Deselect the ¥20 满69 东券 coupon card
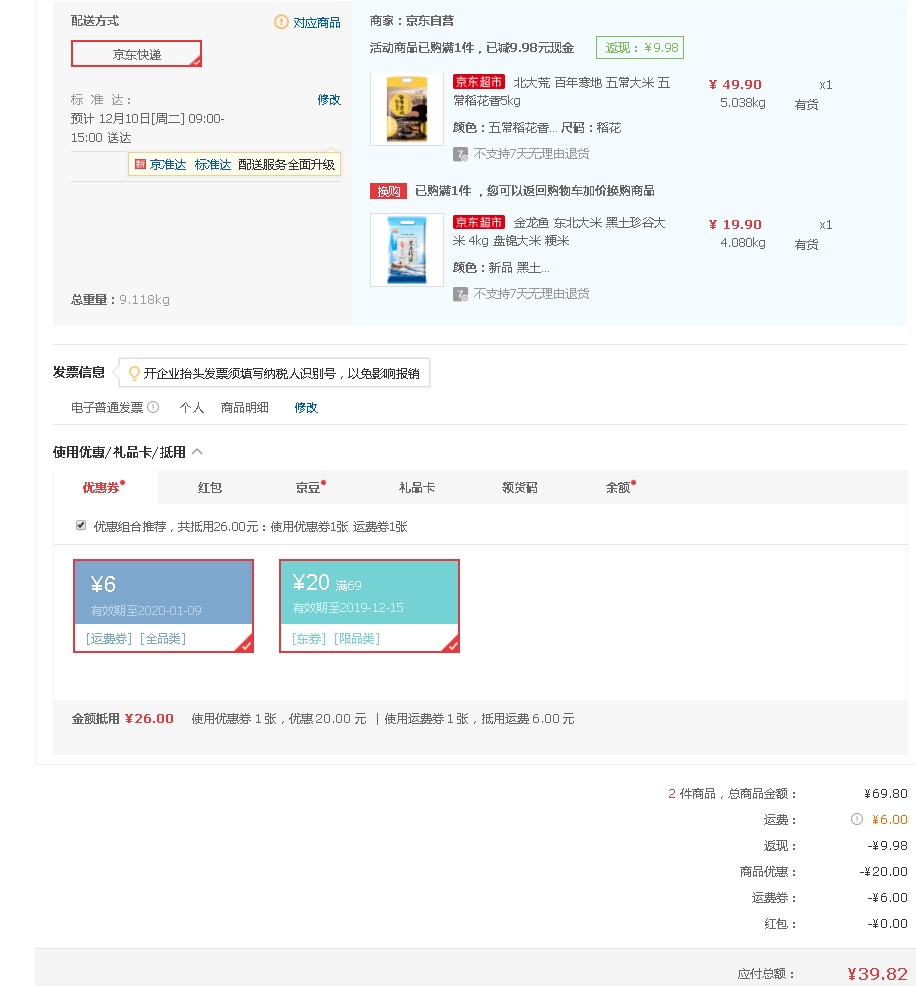 pos(370,606)
